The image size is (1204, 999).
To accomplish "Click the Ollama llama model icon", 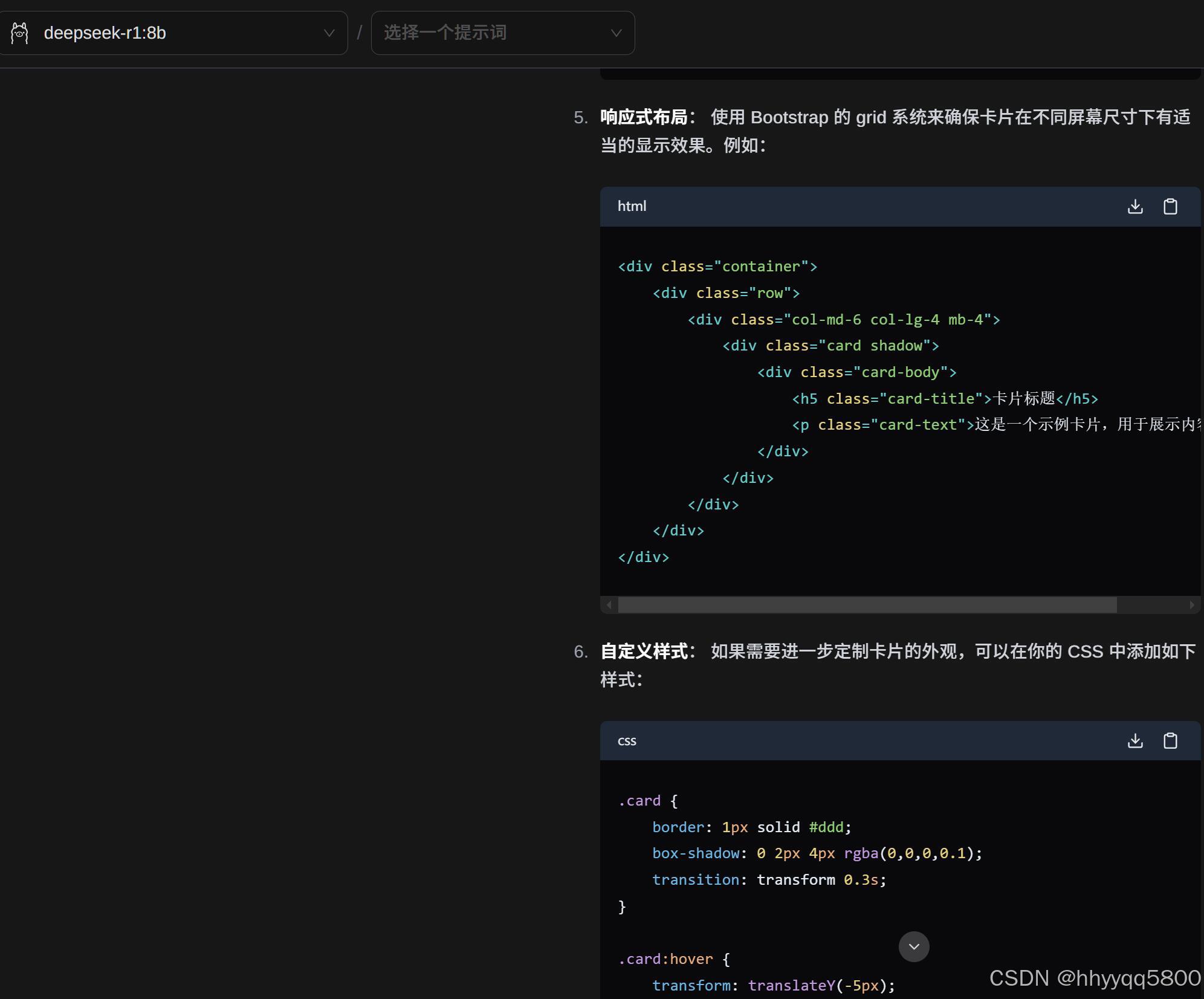I will point(20,33).
